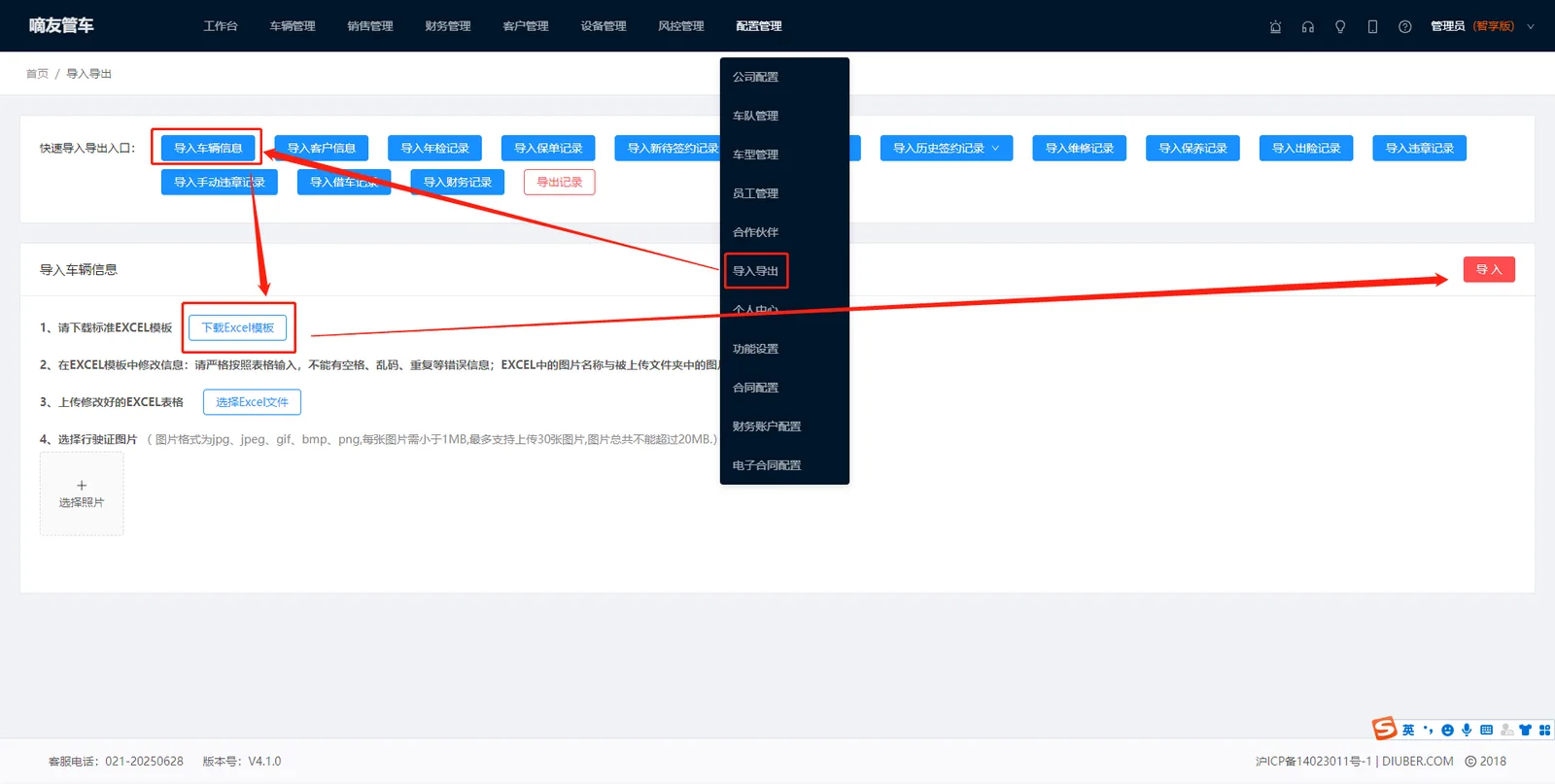The image size is (1555, 784).
Task: Choose 财务账户配置 from the menu
Action: [x=784, y=426]
